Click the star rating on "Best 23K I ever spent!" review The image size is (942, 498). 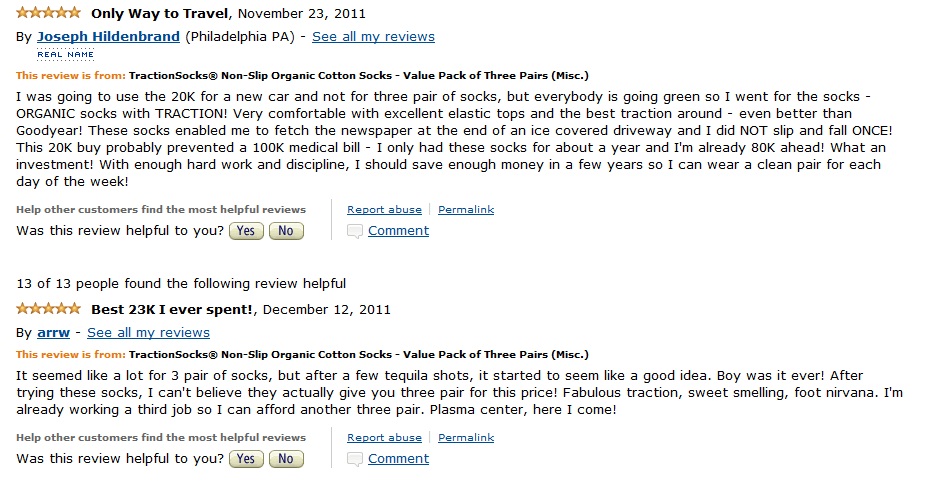coord(48,308)
